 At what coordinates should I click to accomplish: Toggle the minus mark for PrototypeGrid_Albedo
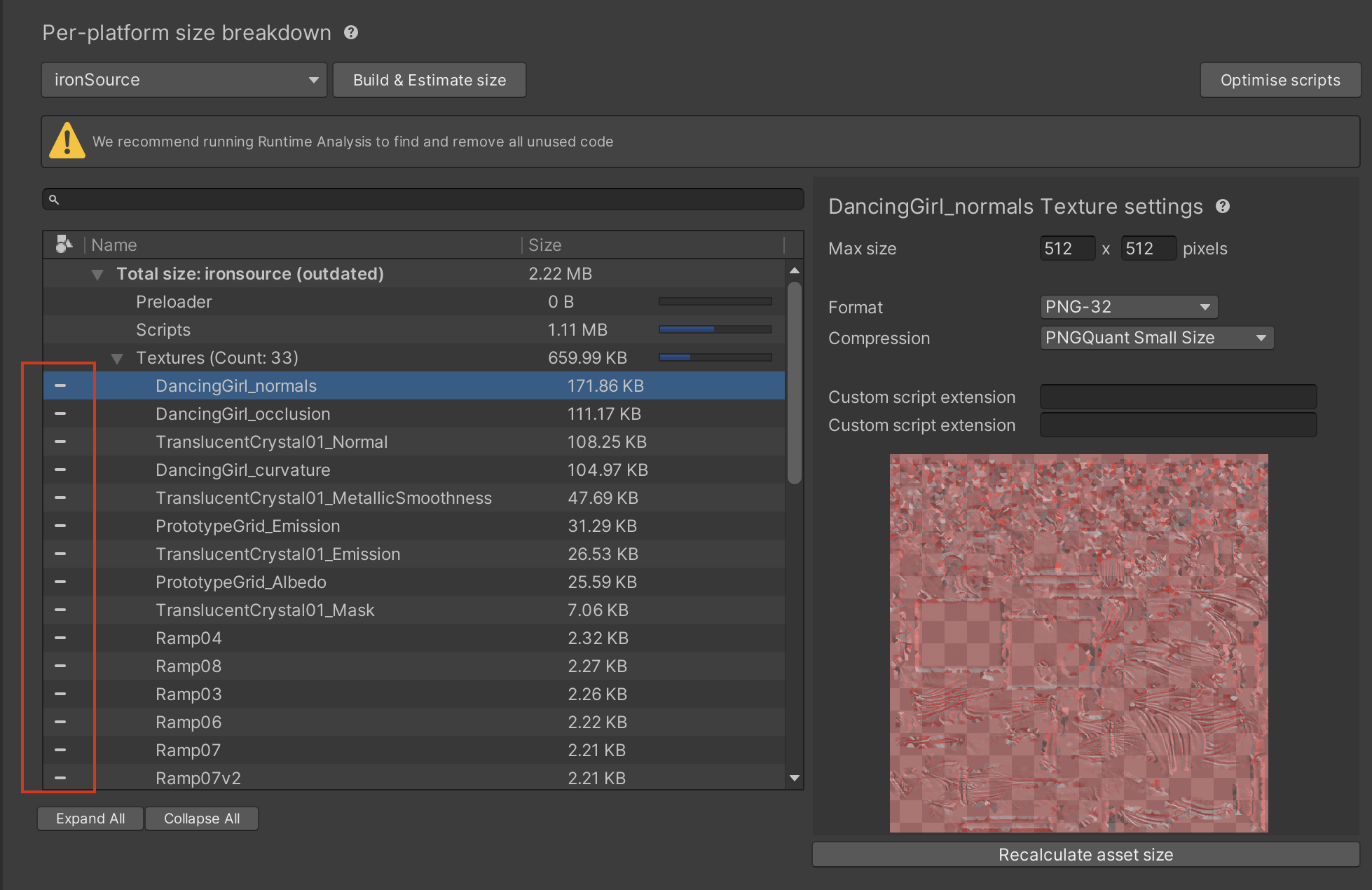(60, 582)
